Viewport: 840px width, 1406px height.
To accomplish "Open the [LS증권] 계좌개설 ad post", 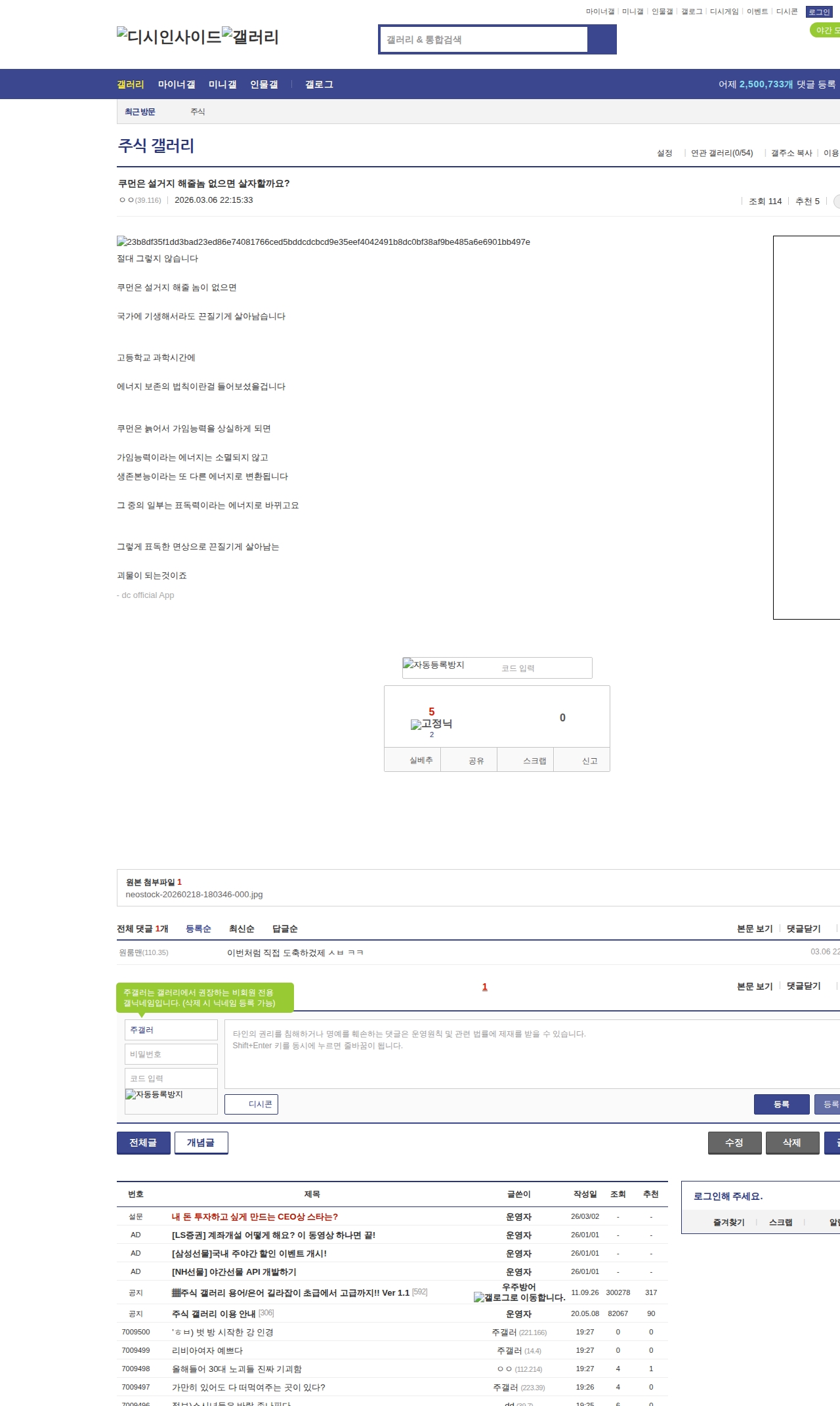I will click(274, 1235).
